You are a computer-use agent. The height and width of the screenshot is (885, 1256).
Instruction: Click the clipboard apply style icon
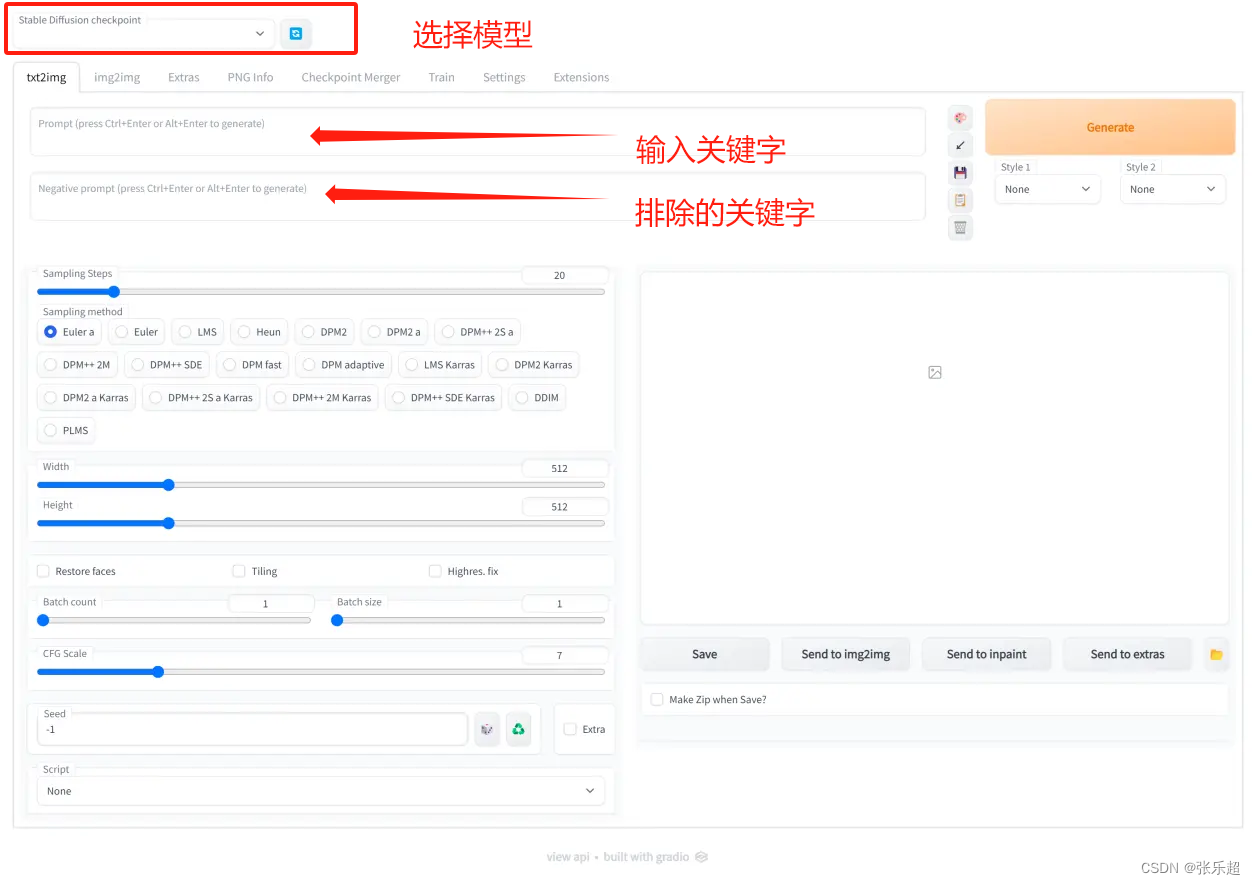(x=960, y=200)
